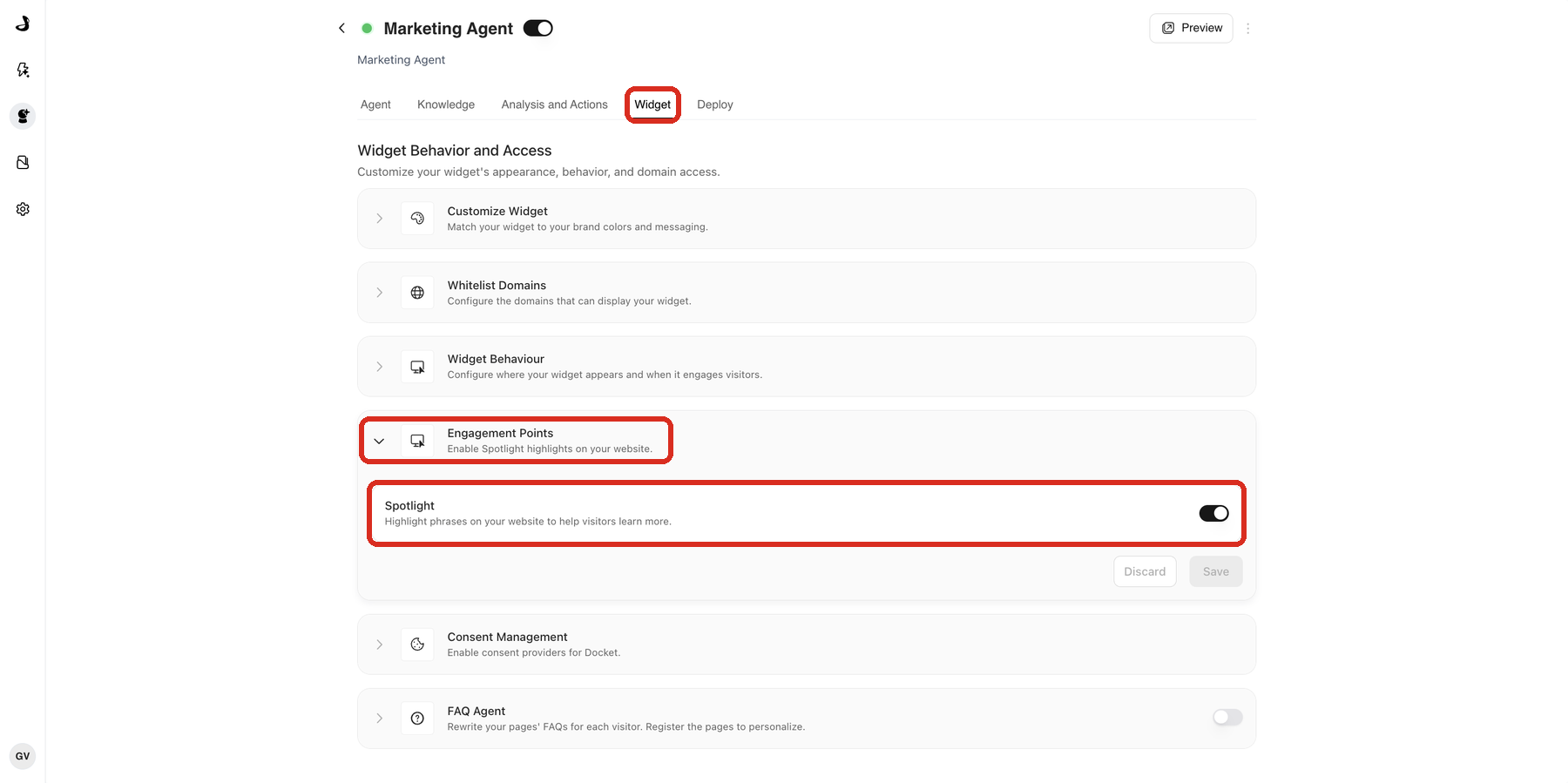
Task: Turn off the Spotlight toggle
Action: (x=1213, y=514)
